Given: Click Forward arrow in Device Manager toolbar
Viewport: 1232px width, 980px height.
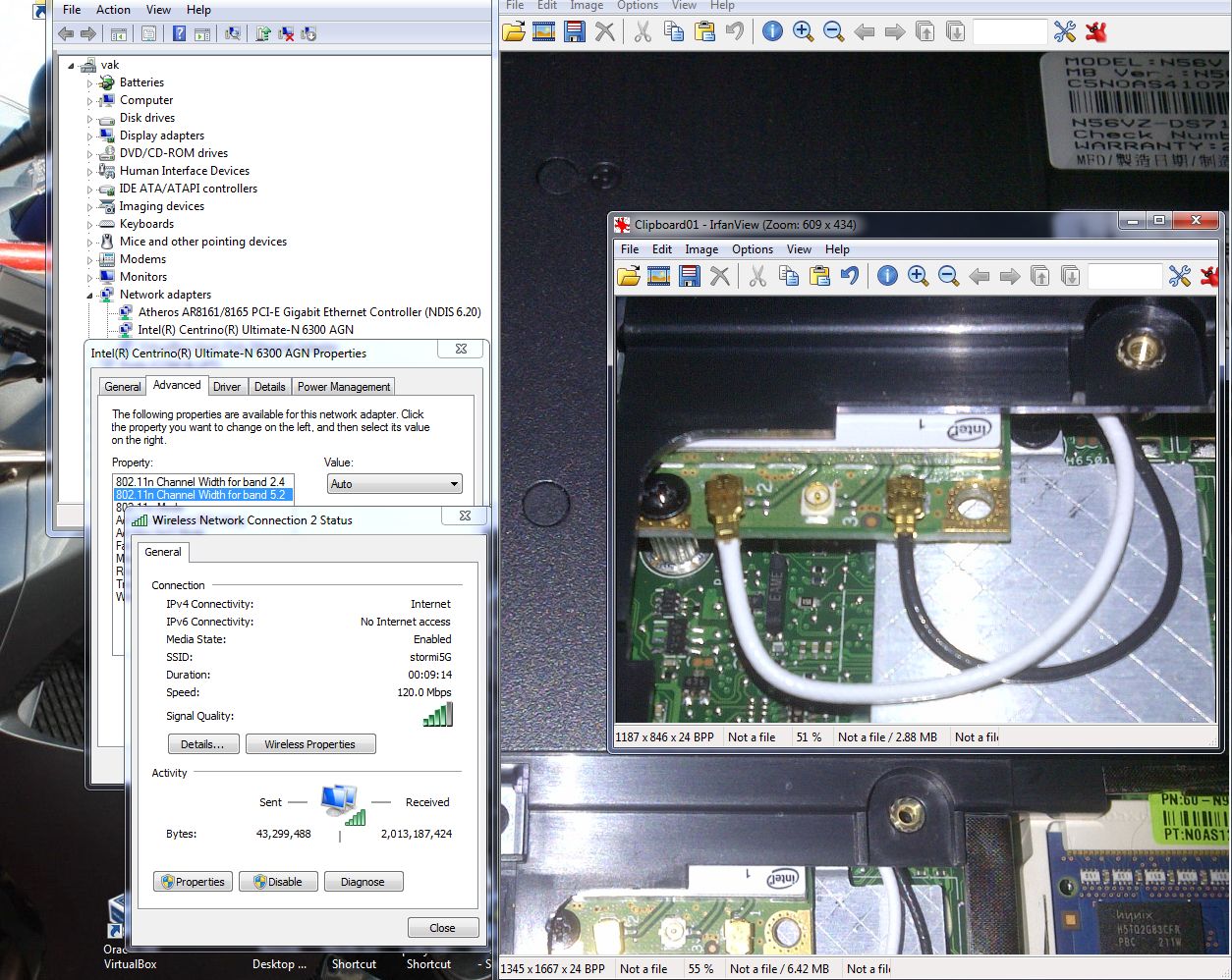Looking at the screenshot, I should coord(88,33).
